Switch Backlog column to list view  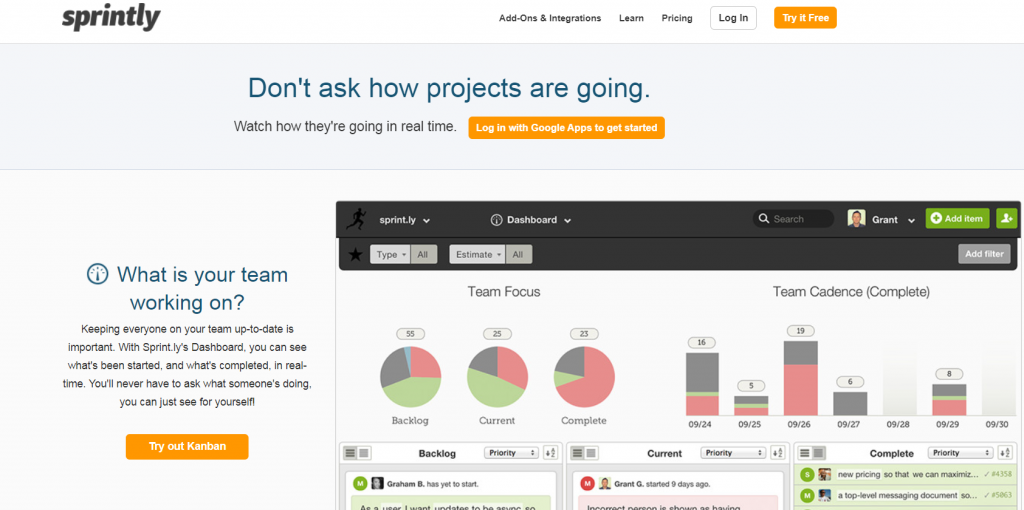click(x=350, y=453)
